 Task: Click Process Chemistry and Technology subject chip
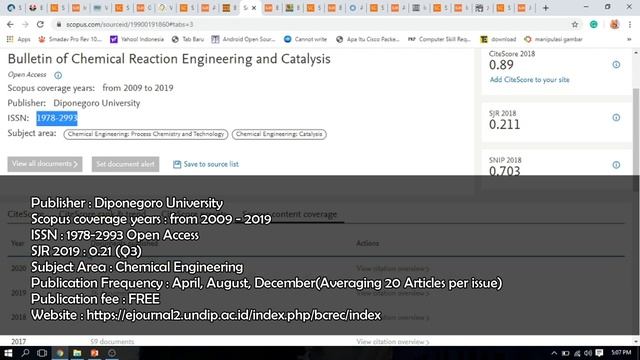point(146,134)
